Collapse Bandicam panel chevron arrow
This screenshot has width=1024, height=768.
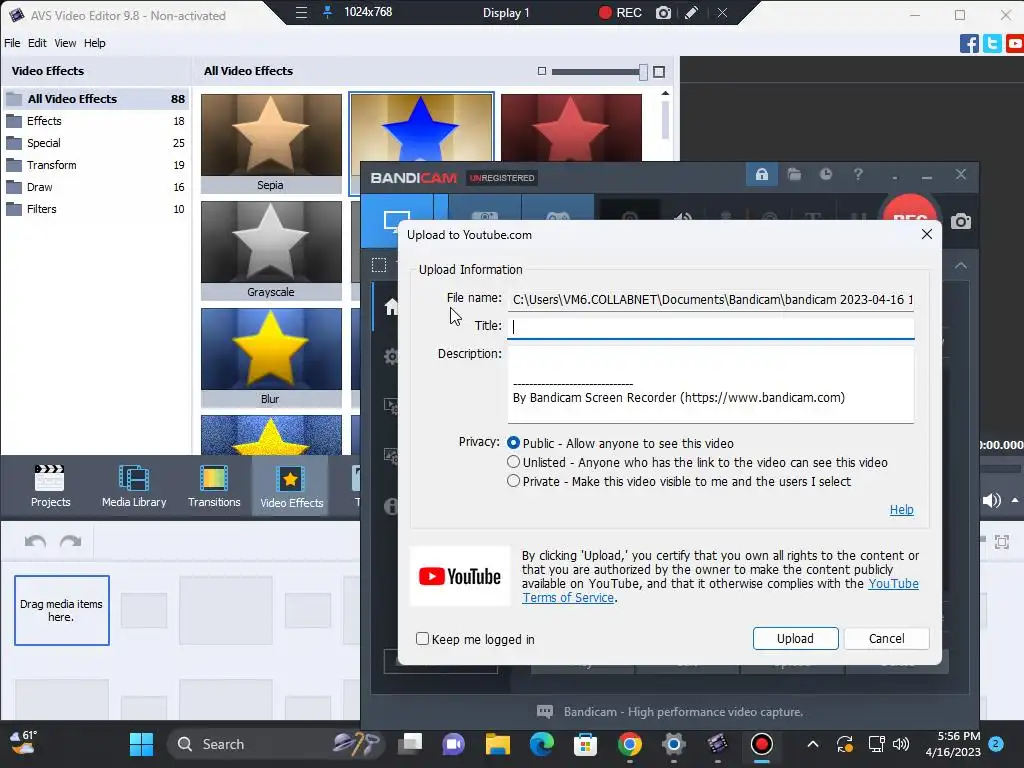pos(961,265)
